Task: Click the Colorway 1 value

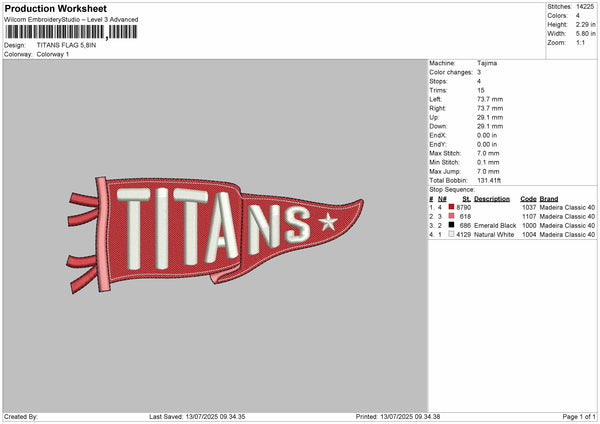Action: click(x=54, y=54)
